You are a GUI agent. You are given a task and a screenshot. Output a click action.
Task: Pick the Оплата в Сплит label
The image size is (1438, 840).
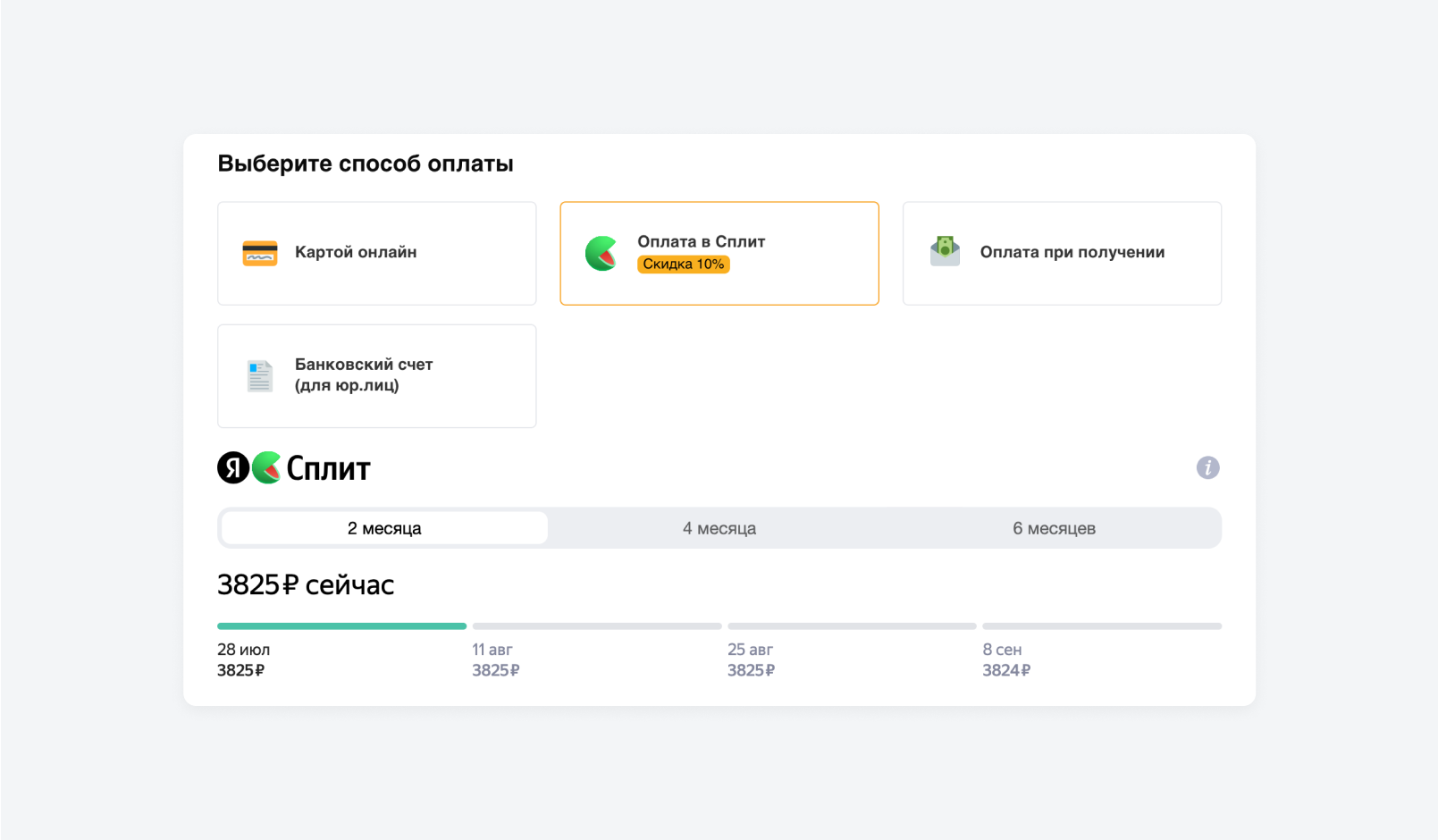(x=701, y=241)
